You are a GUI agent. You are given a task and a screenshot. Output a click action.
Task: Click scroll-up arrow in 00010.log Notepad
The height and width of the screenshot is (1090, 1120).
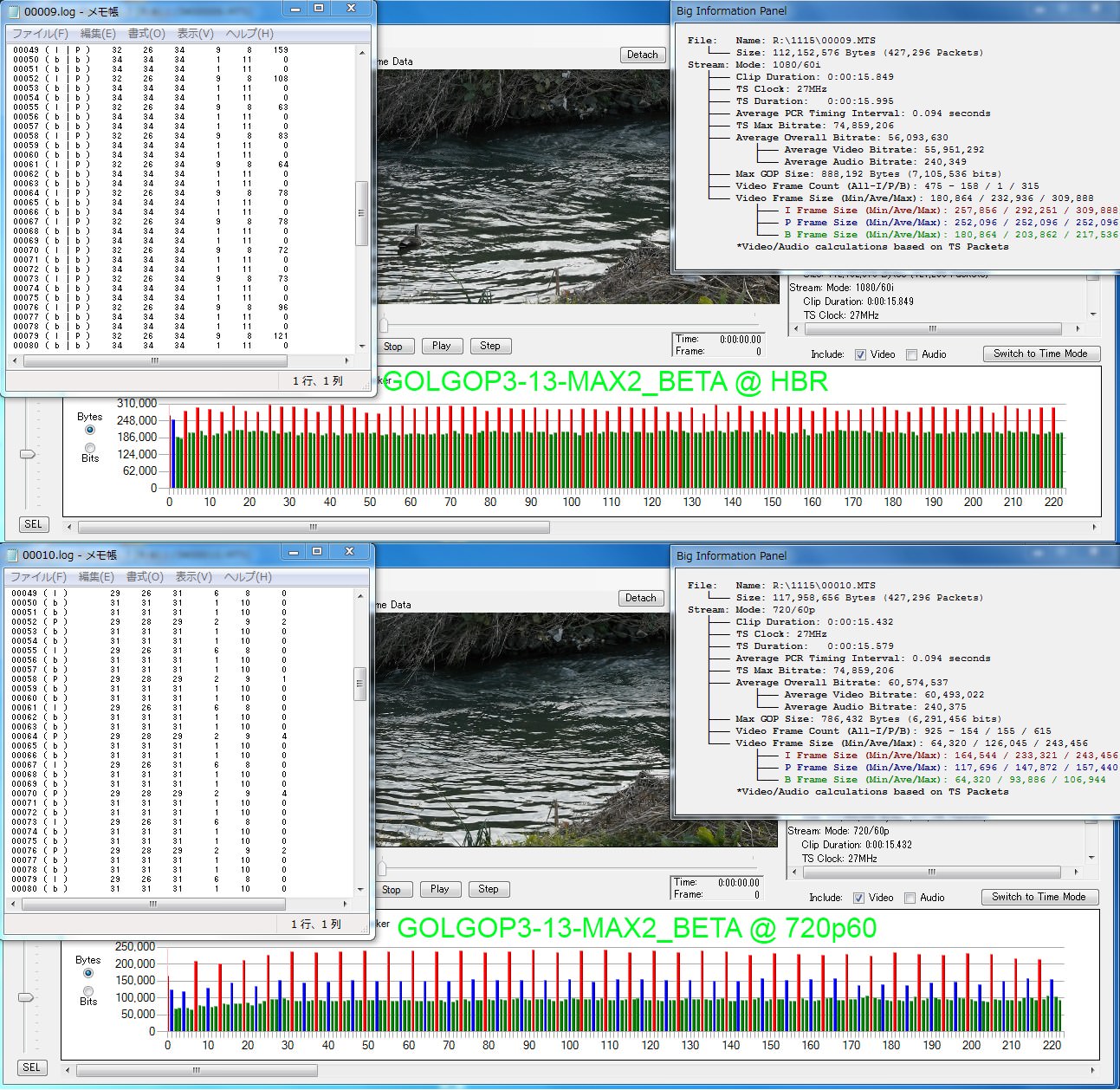click(360, 596)
